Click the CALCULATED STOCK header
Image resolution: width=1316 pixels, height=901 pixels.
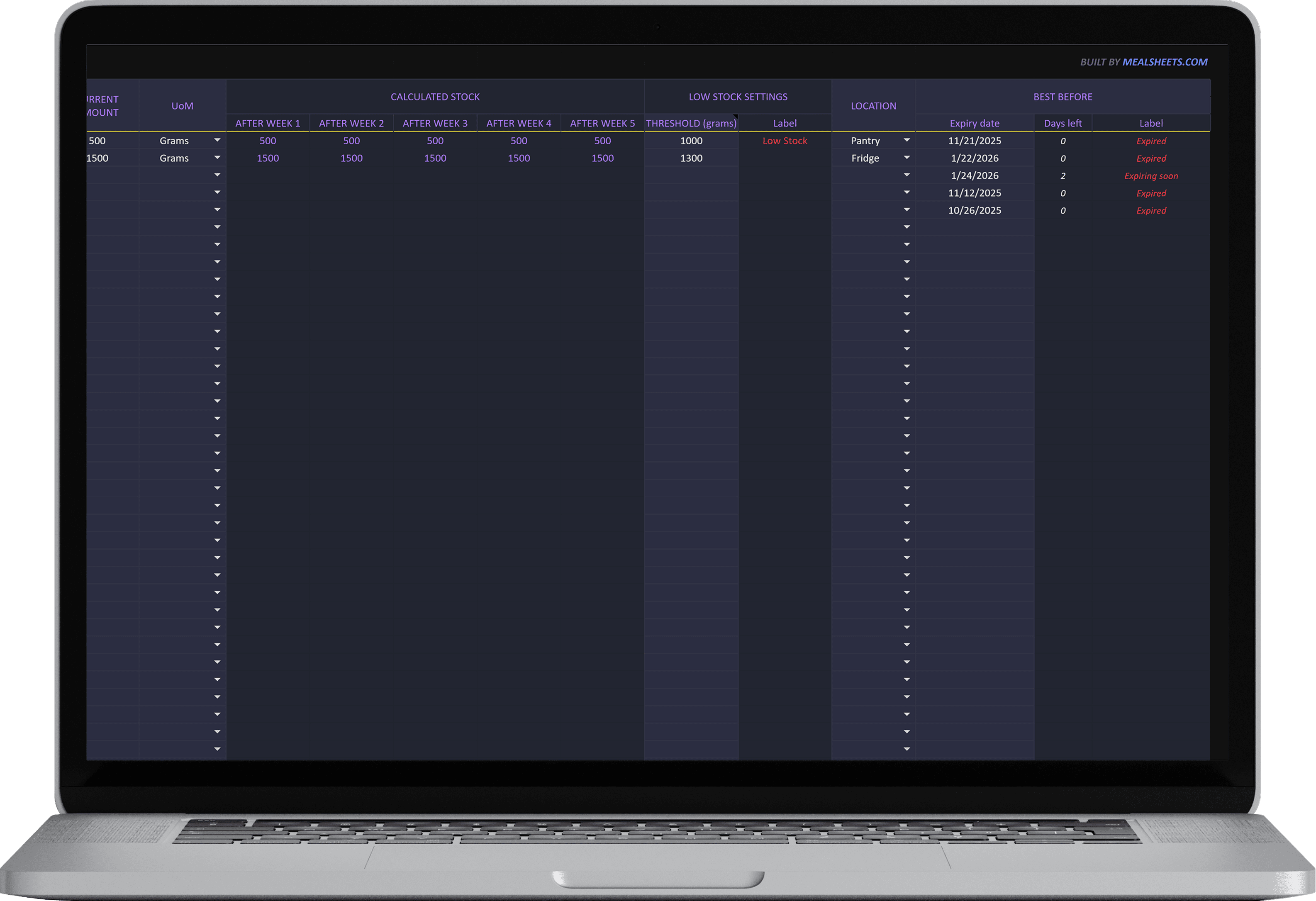(x=435, y=97)
